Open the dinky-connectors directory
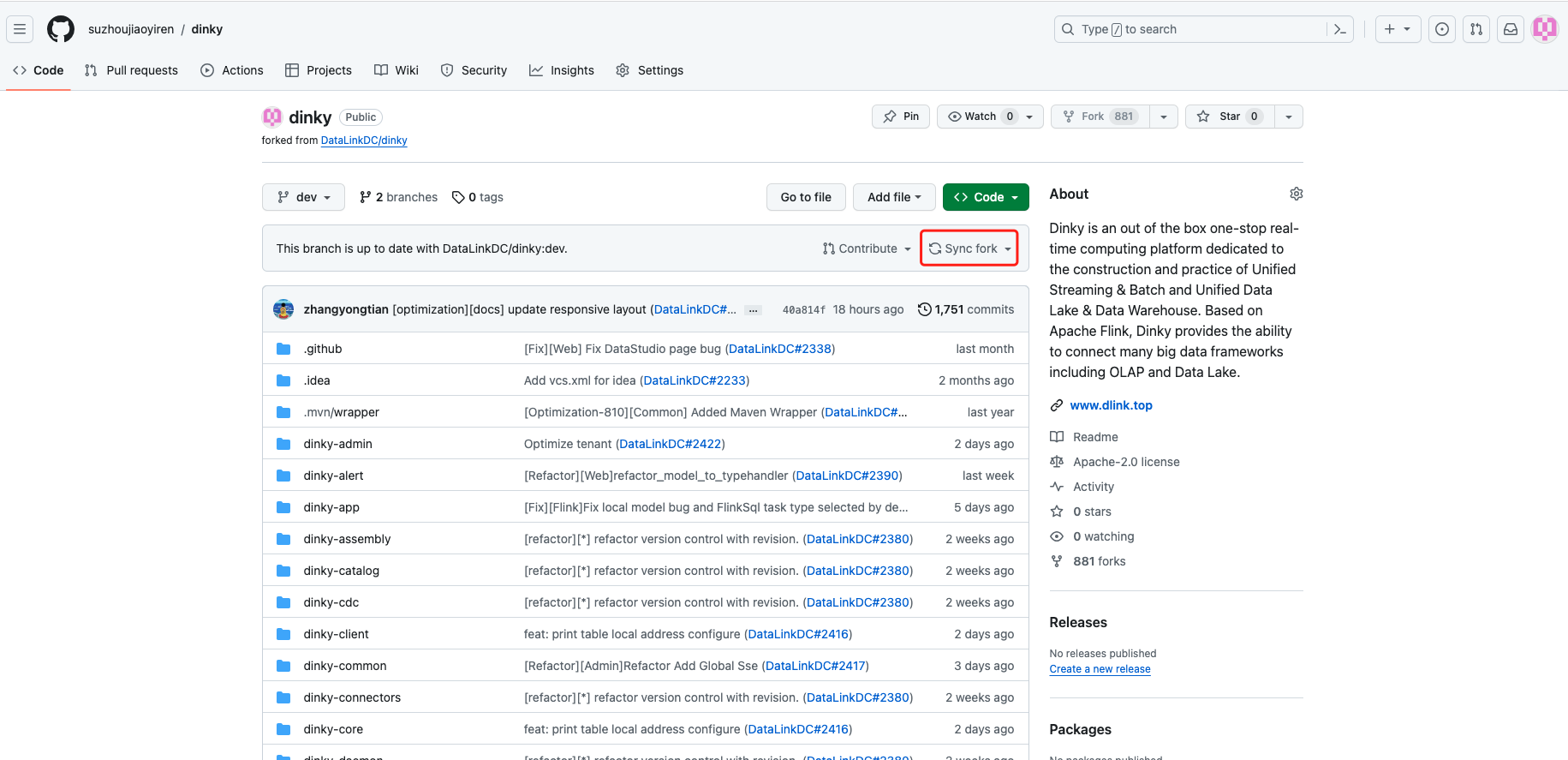This screenshot has height=760, width=1568. pos(352,697)
